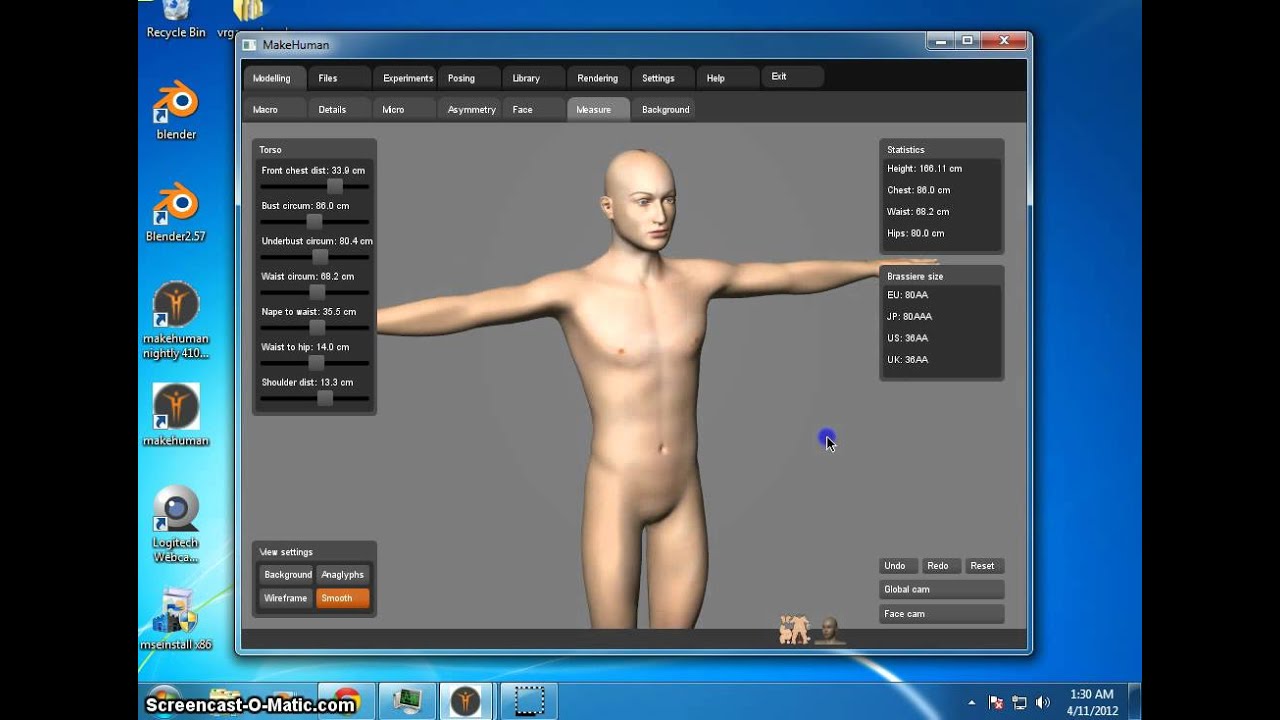Click the JP: 80AAA brassiere size
Screen dimensions: 1280x720
tap(909, 316)
